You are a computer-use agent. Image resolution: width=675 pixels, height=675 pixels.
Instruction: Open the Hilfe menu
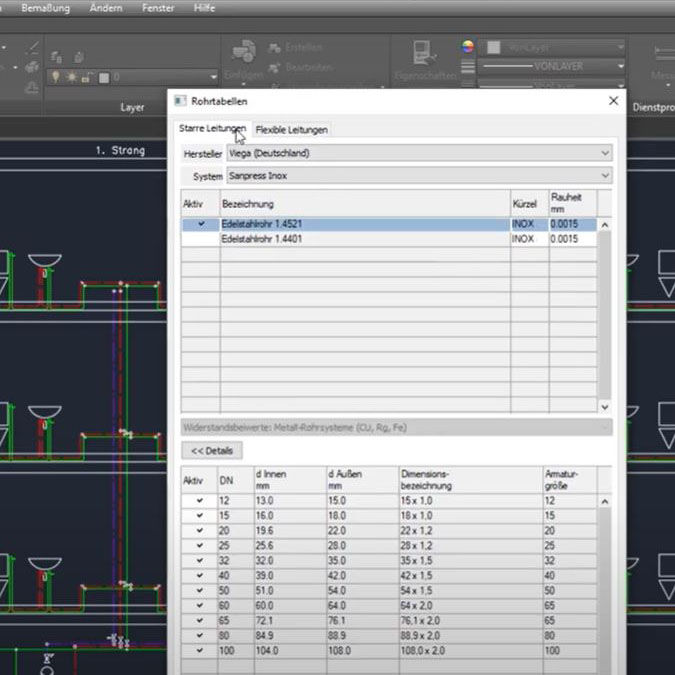[x=204, y=8]
